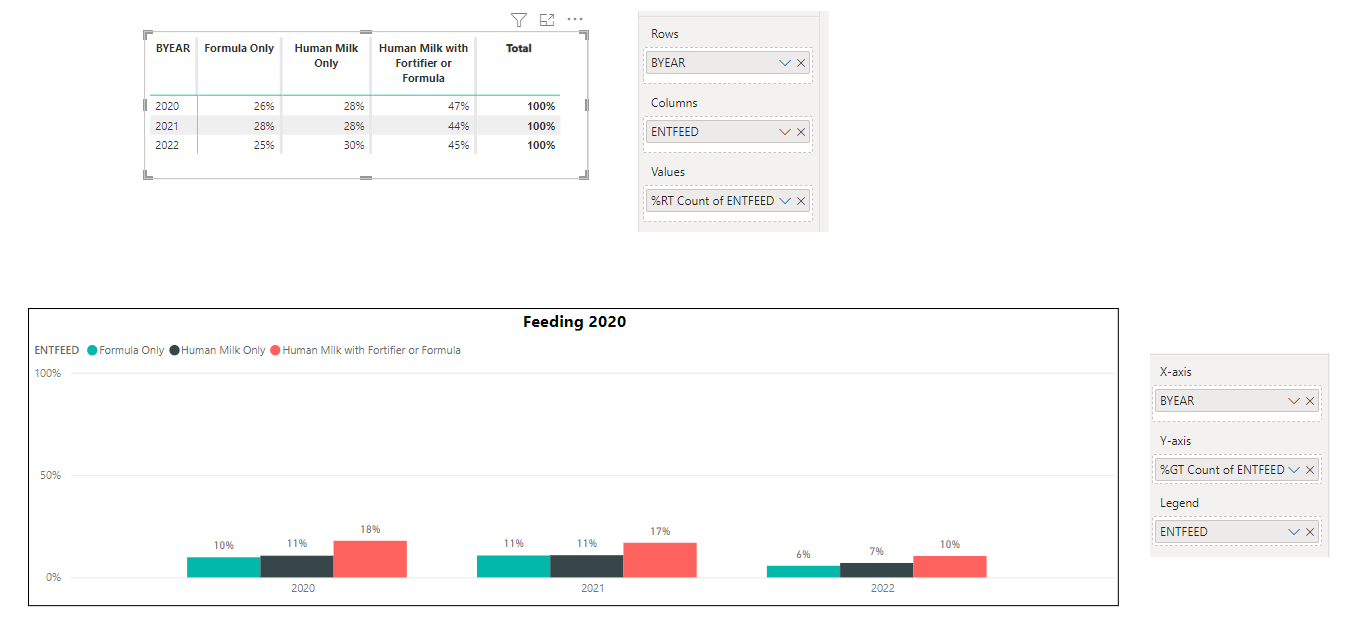Click the 2022 x-axis label on the chart
This screenshot has width=1353, height=618.
coord(882,589)
